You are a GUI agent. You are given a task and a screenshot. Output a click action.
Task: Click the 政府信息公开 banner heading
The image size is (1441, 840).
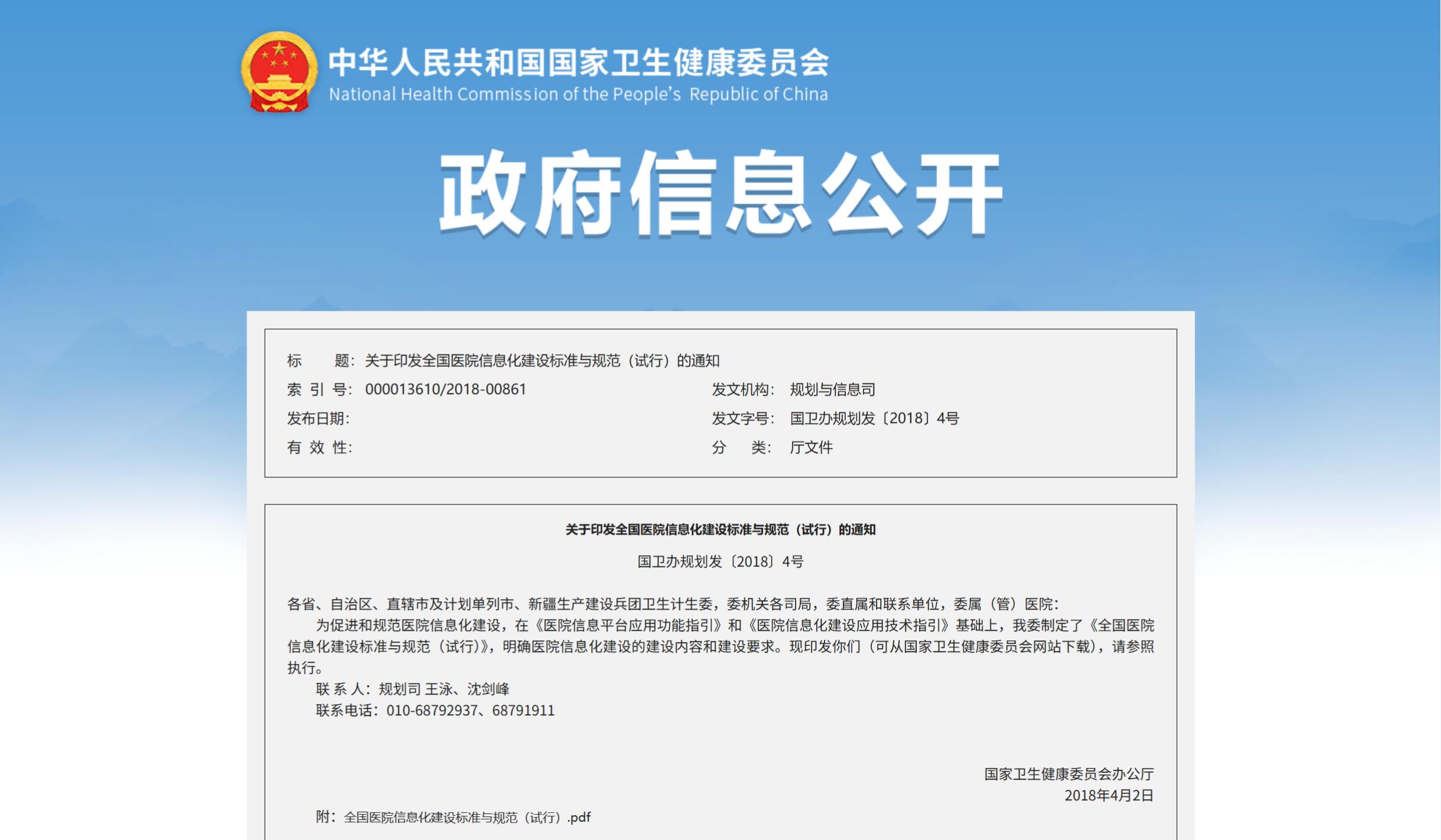pyautogui.click(x=720, y=193)
